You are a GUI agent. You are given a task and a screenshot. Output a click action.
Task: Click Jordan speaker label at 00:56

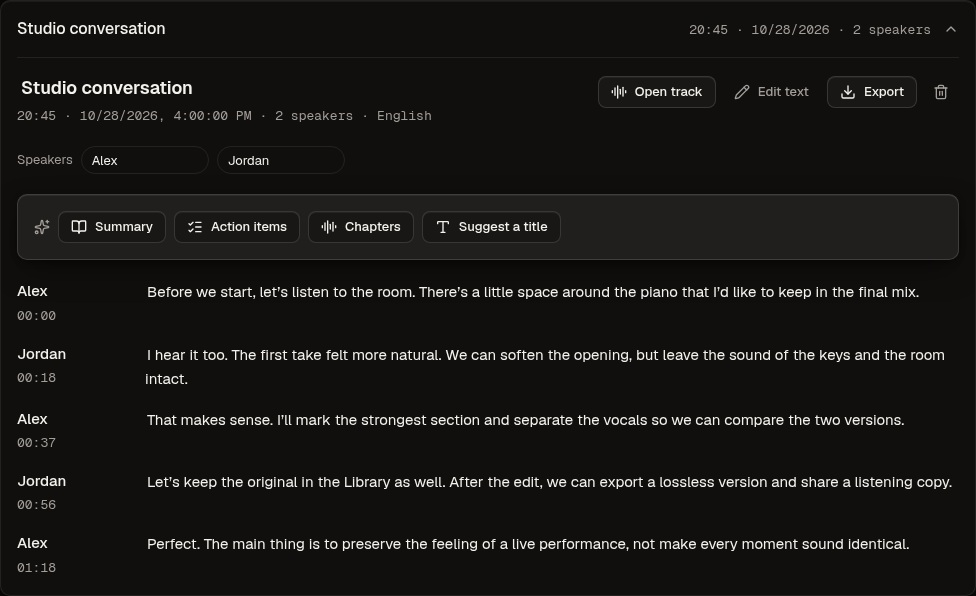[42, 482]
